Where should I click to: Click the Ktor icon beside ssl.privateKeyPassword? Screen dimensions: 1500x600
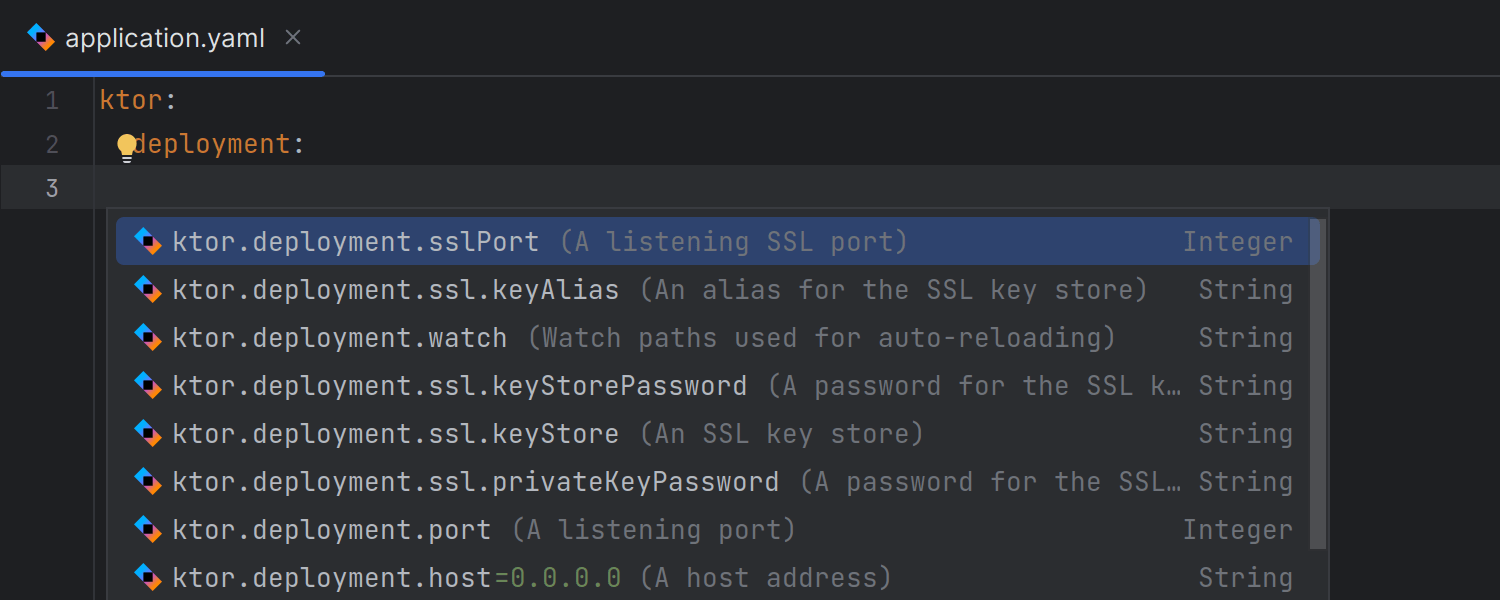[x=147, y=481]
